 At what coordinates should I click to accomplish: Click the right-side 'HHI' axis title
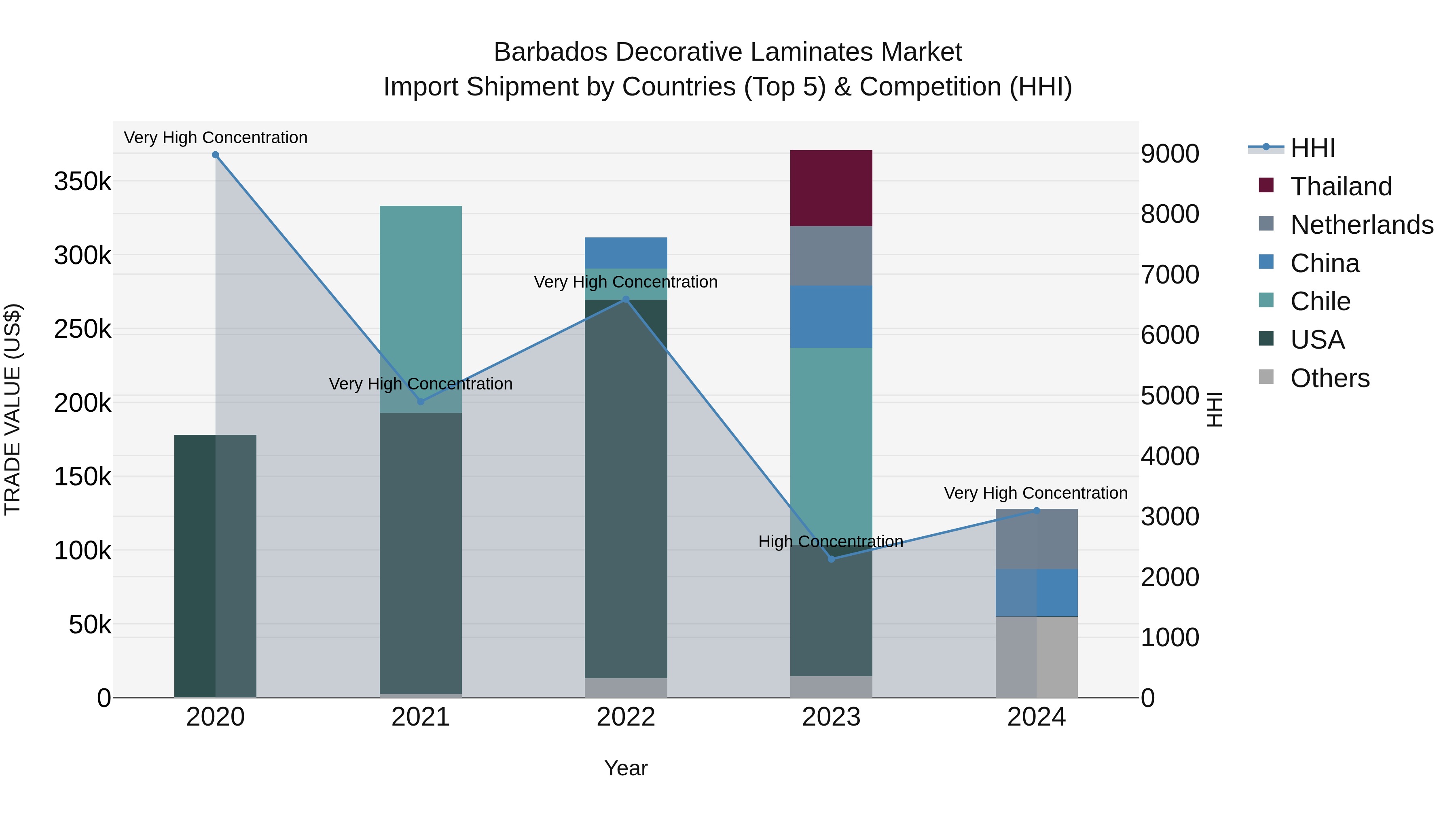(1215, 409)
